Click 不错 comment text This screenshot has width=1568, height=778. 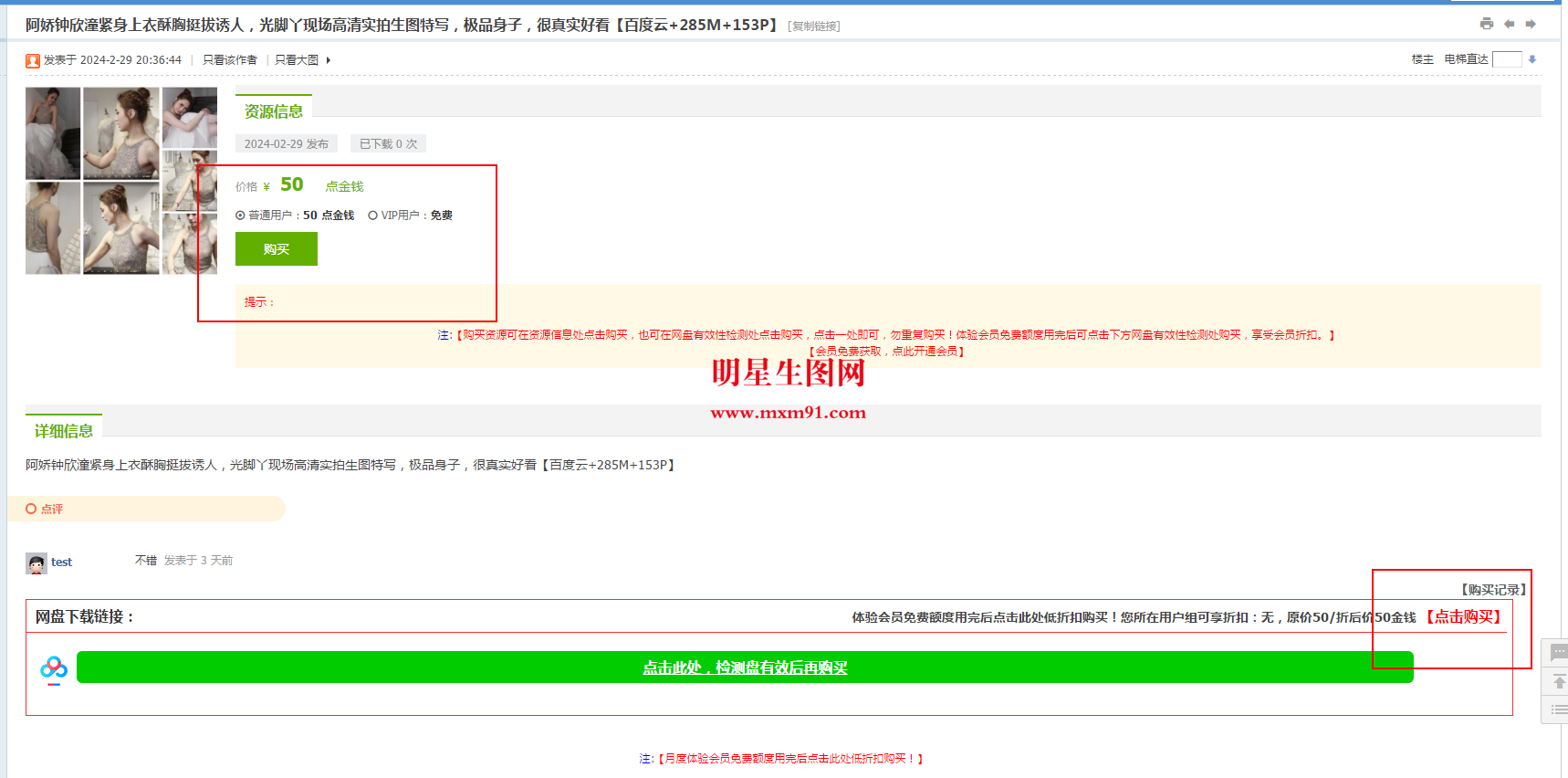pos(146,561)
